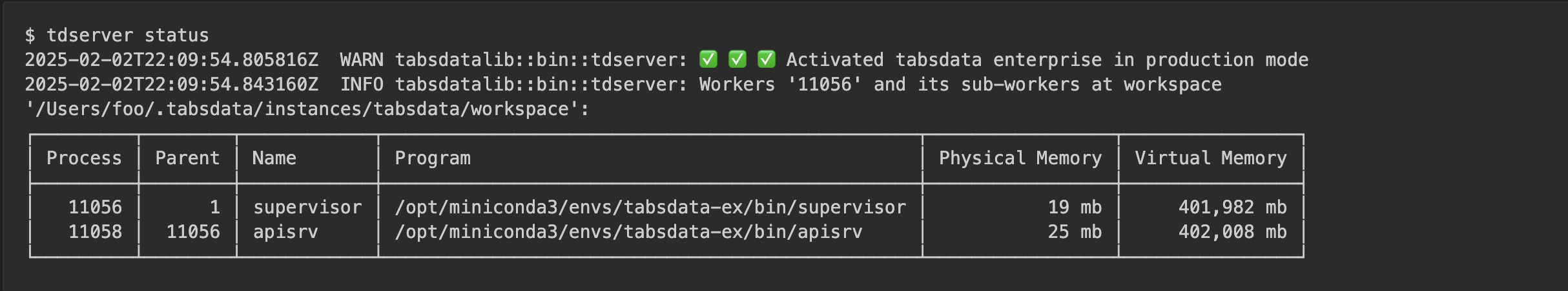Click the 19 mb physical memory value
The width and height of the screenshot is (1568, 291).
[1075, 207]
